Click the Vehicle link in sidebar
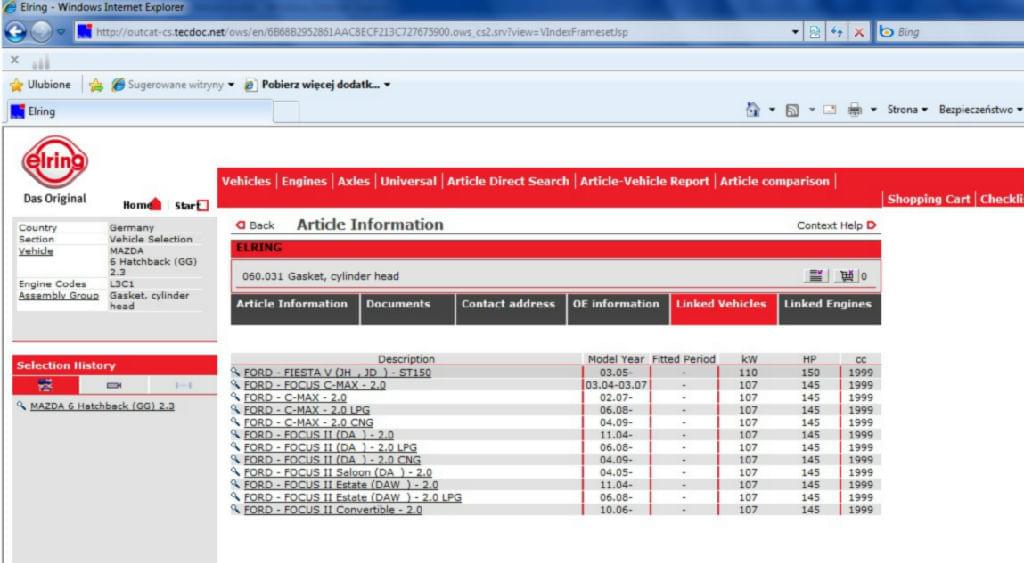1024x563 pixels. [36, 251]
